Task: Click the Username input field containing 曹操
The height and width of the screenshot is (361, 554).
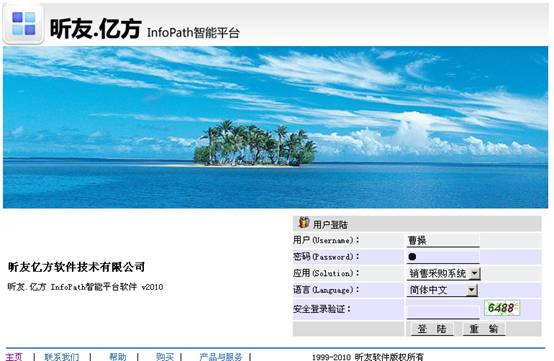Action: tap(443, 241)
